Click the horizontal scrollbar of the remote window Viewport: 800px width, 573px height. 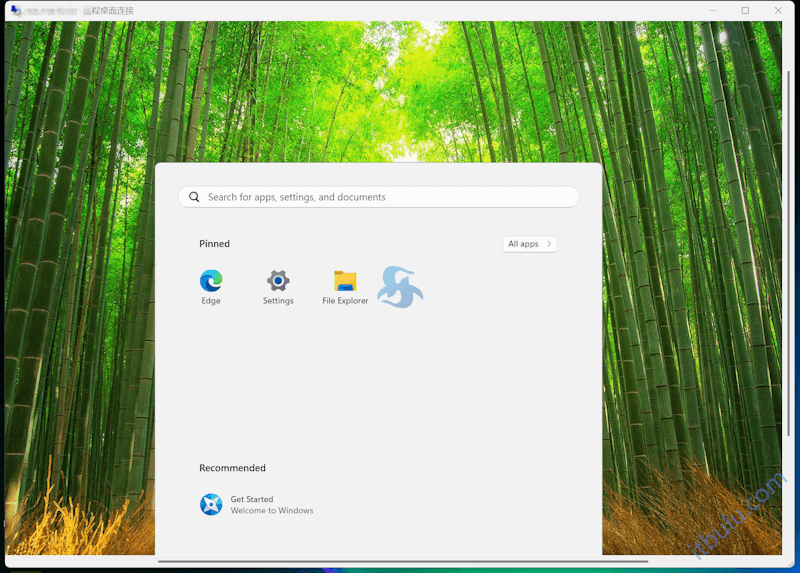[403, 561]
